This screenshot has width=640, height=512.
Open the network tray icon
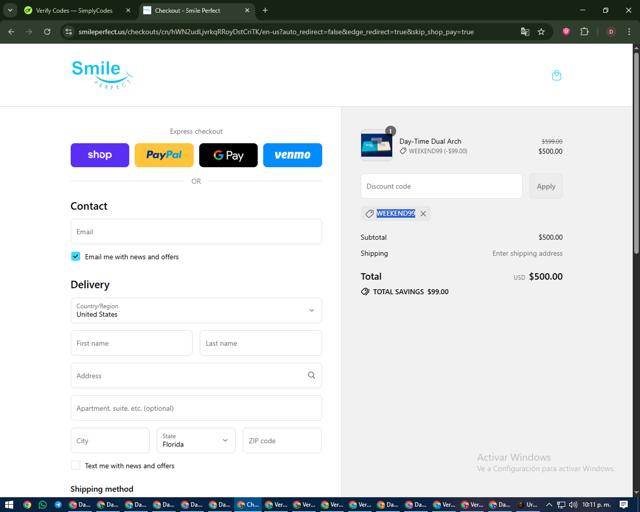tap(561, 505)
